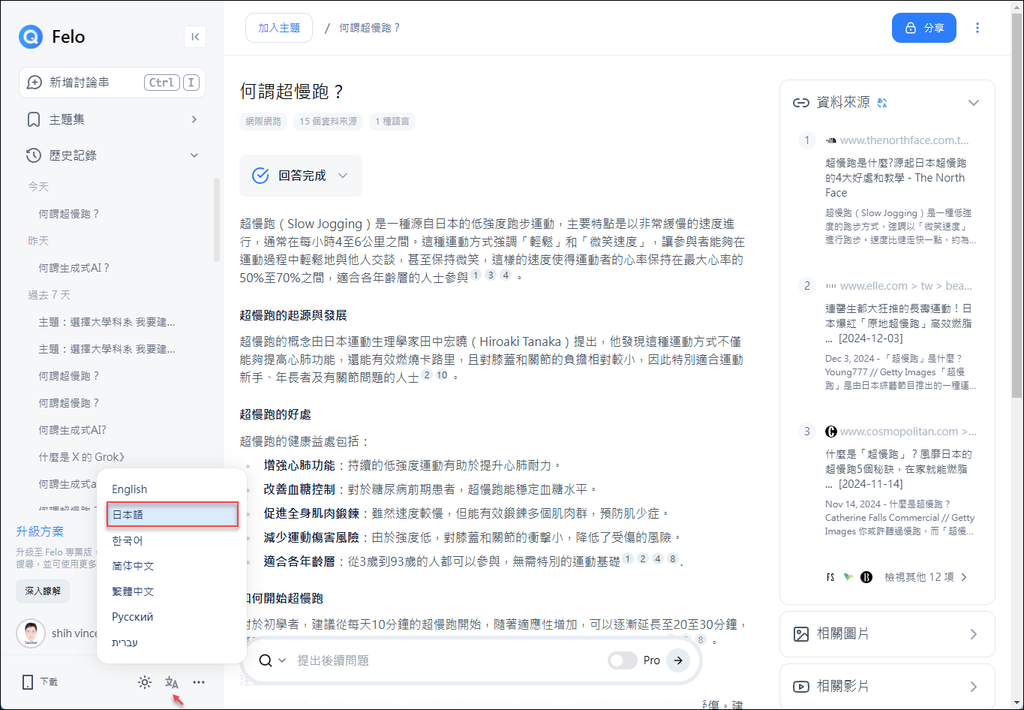Viewport: 1024px width, 710px height.
Task: Choose 日本語 in language menu
Action: [172, 515]
